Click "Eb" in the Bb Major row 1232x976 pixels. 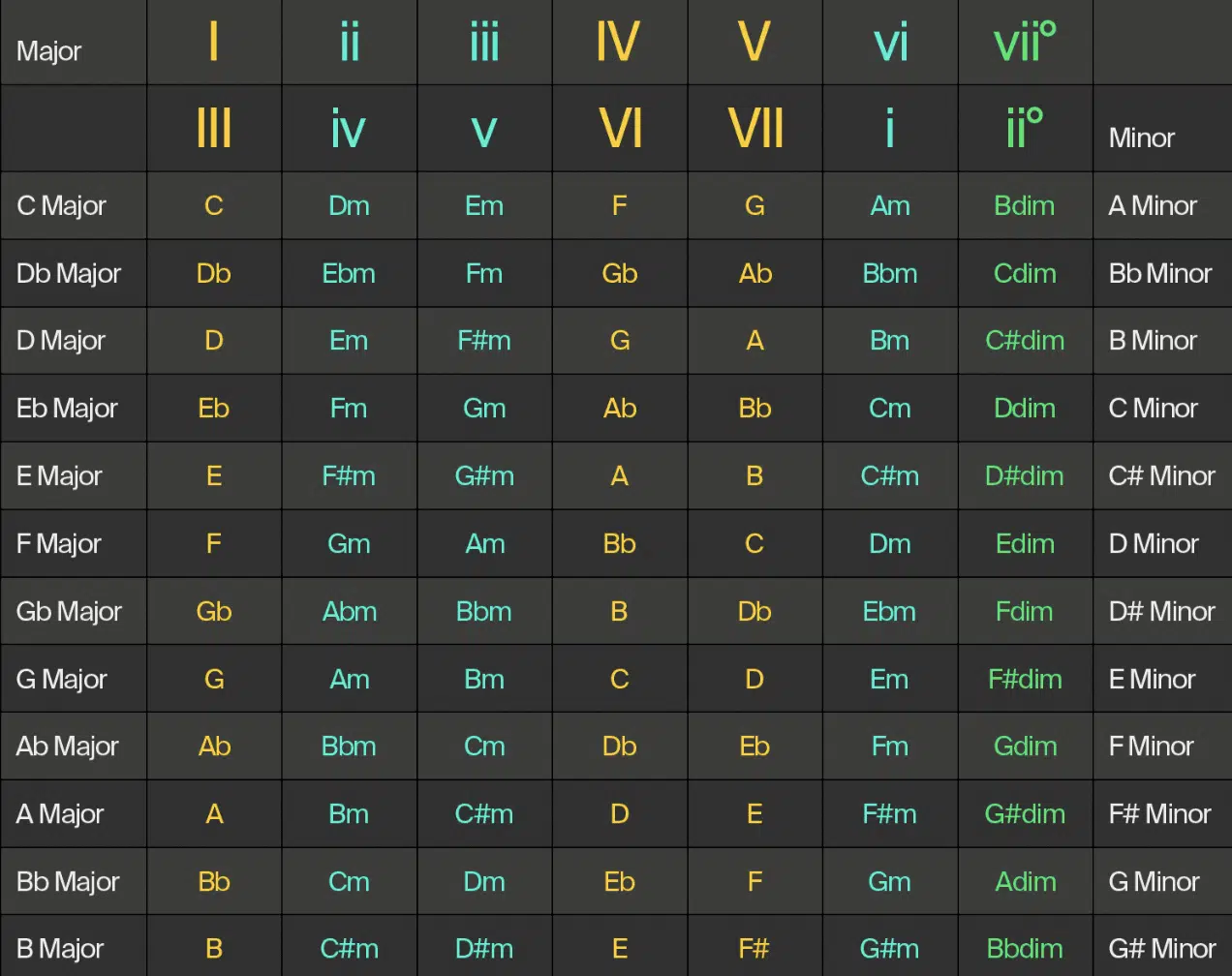coord(620,882)
